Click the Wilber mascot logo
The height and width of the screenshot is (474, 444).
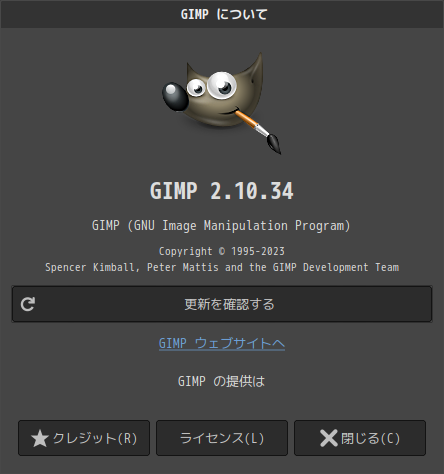click(x=222, y=103)
